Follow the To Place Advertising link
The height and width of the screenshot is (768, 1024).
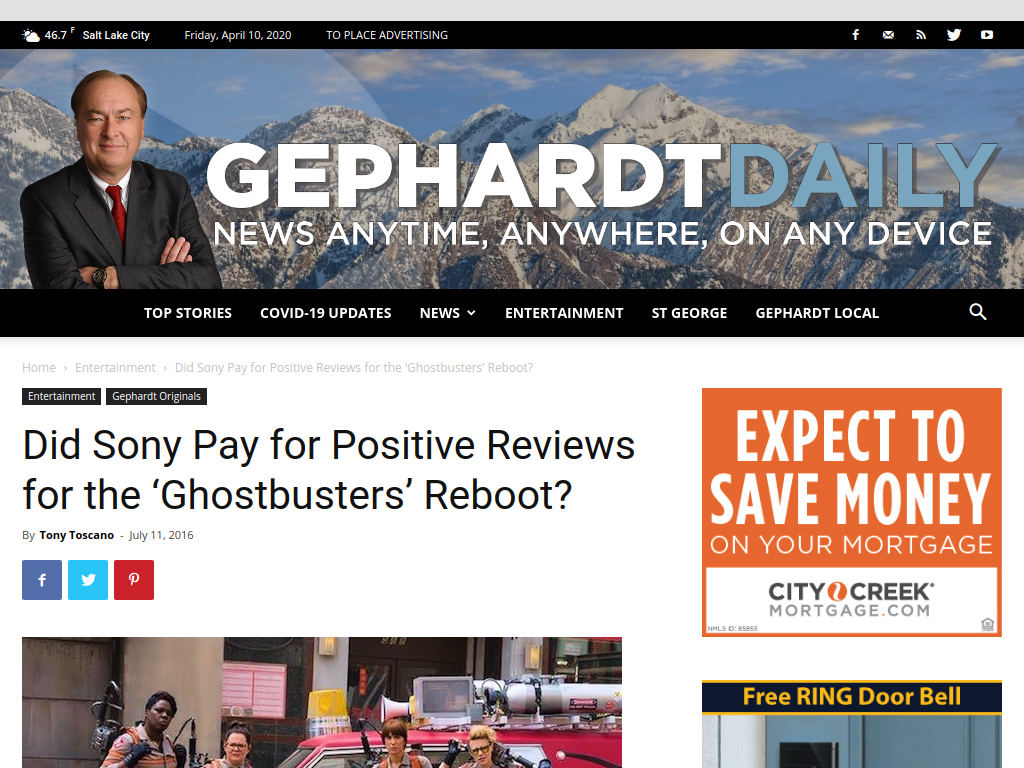pyautogui.click(x=387, y=35)
